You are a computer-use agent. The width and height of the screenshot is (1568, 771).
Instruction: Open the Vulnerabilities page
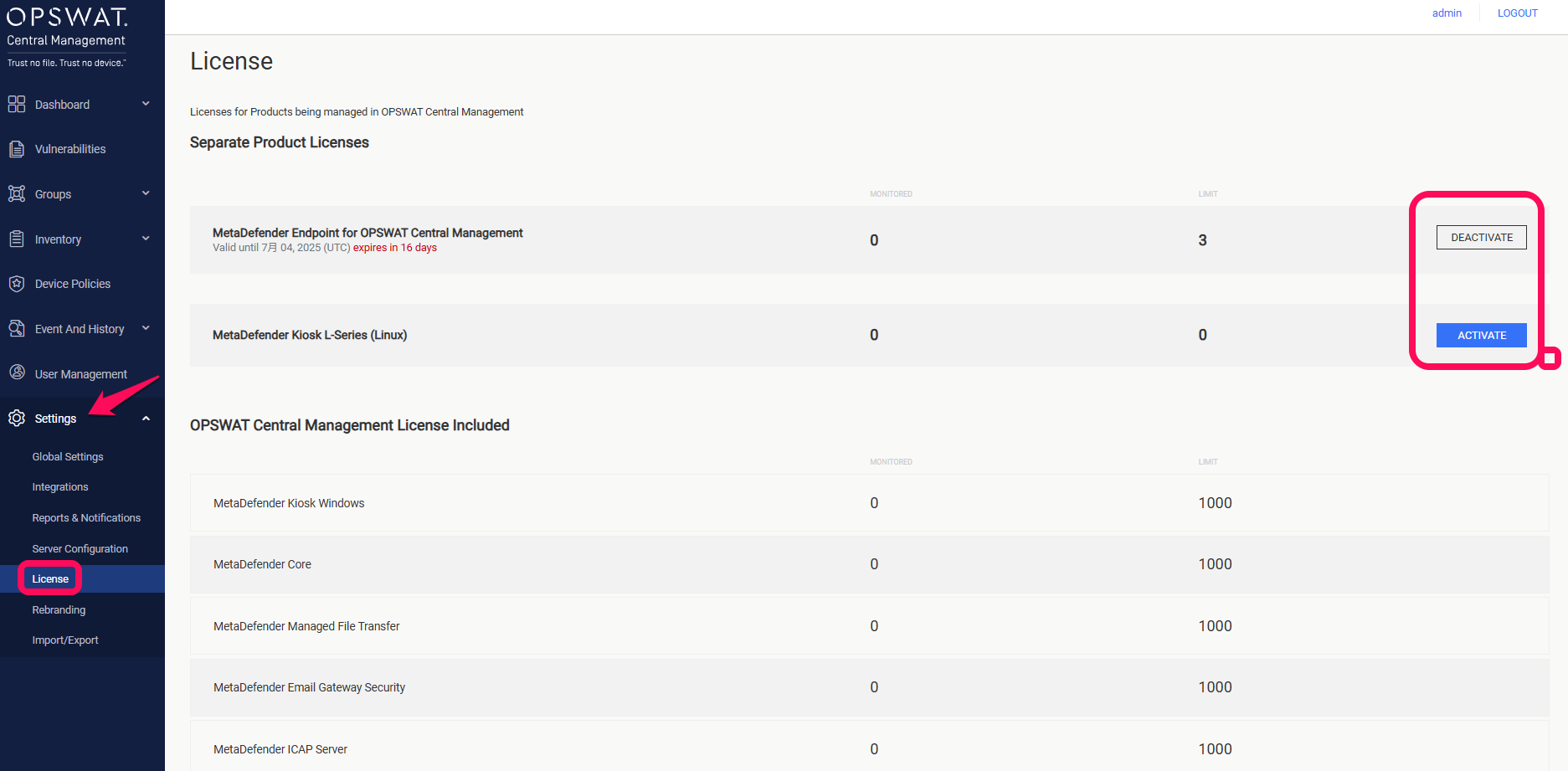pyautogui.click(x=70, y=149)
